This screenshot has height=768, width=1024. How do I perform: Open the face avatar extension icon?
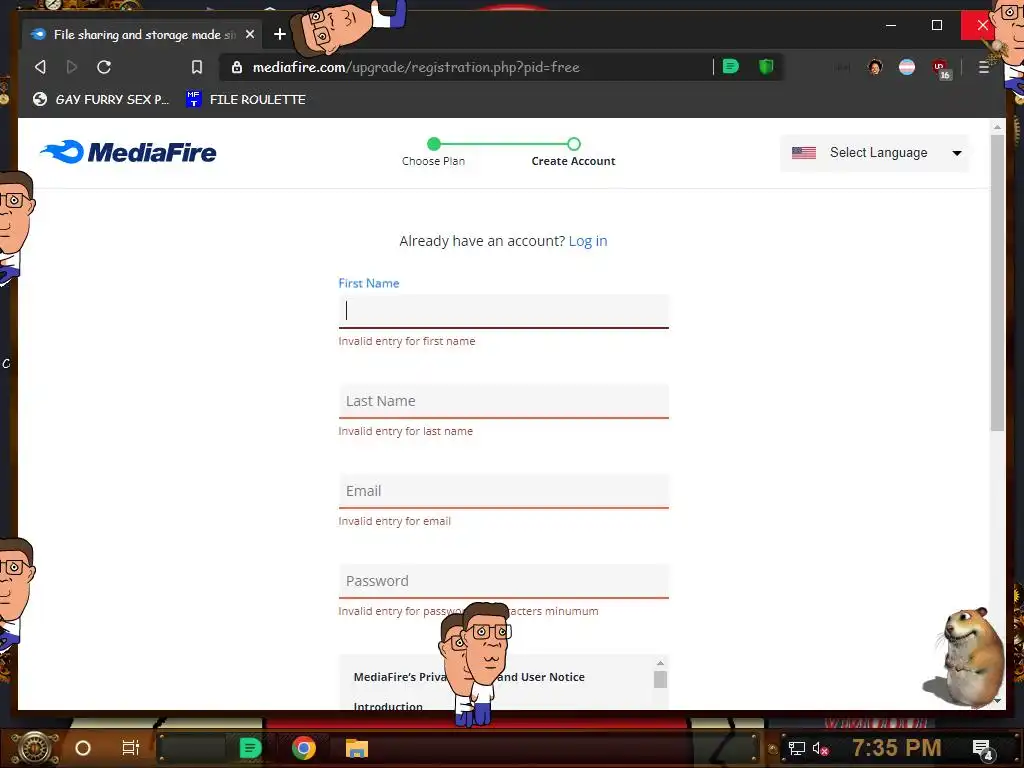click(875, 67)
